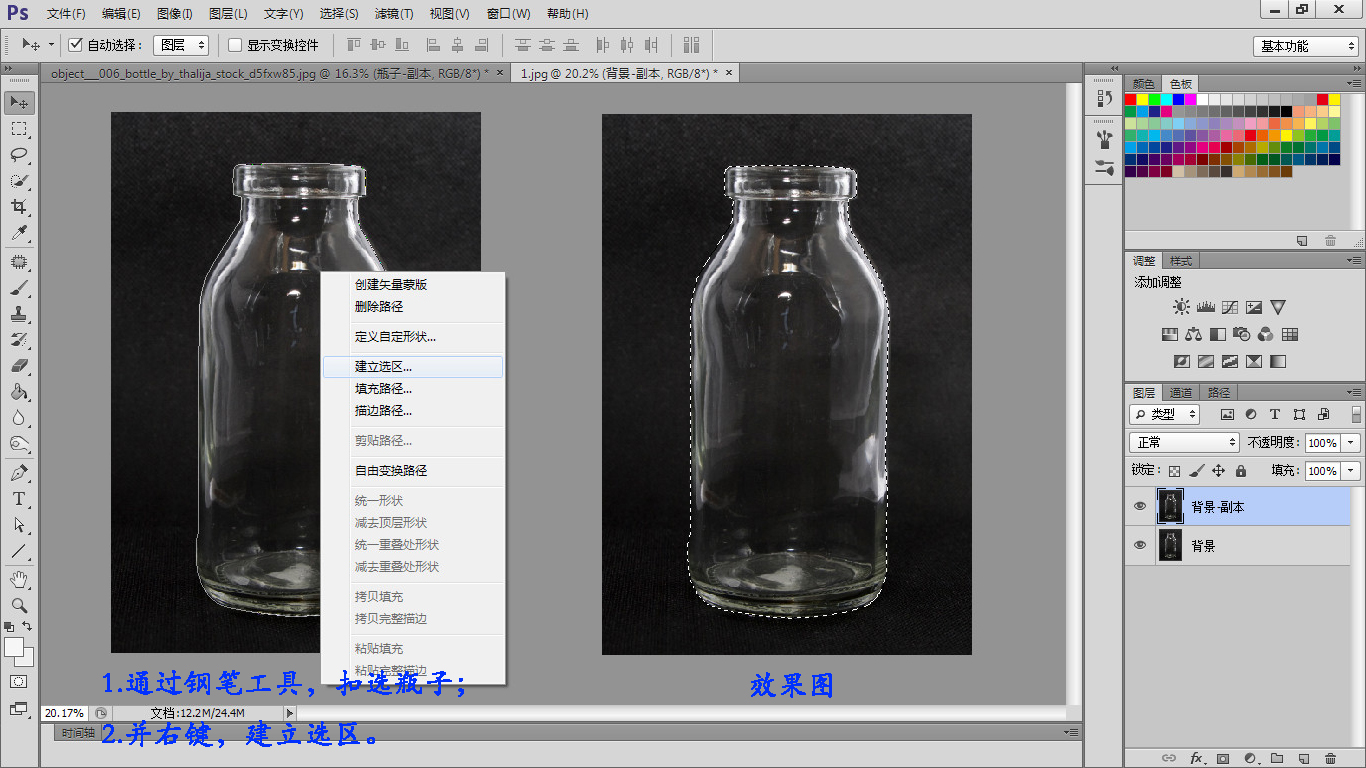The height and width of the screenshot is (768, 1366).
Task: Toggle lock all padlock
Action: pyautogui.click(x=1241, y=471)
